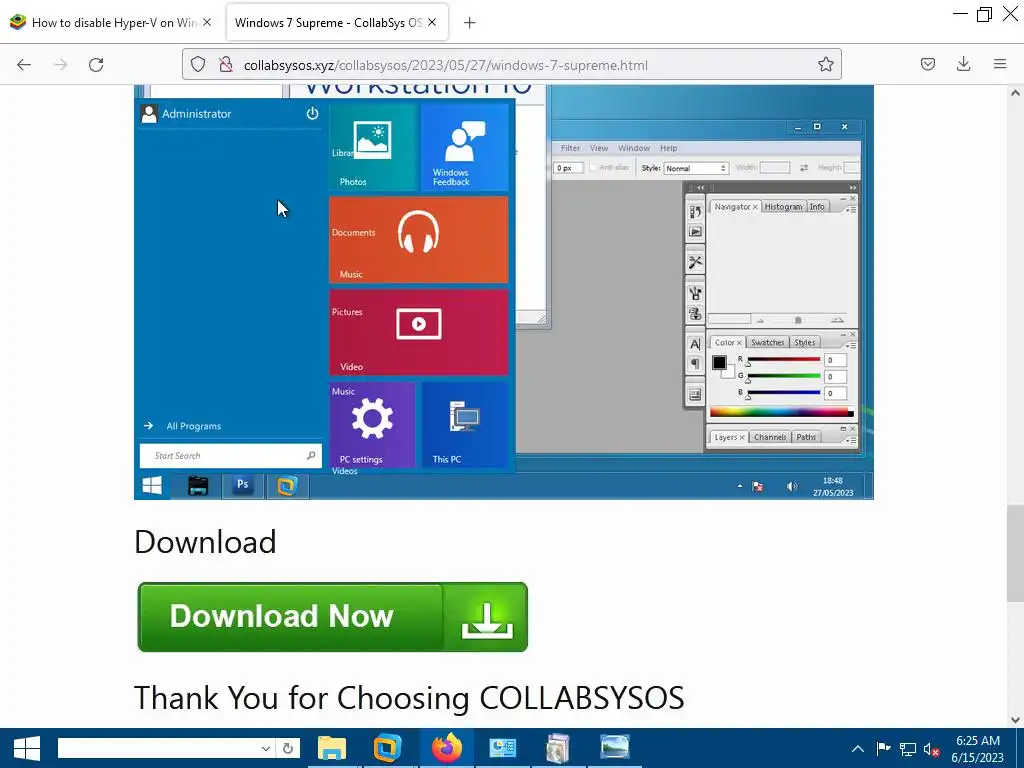The height and width of the screenshot is (768, 1024).
Task: Go back to the previous page
Action: (24, 65)
